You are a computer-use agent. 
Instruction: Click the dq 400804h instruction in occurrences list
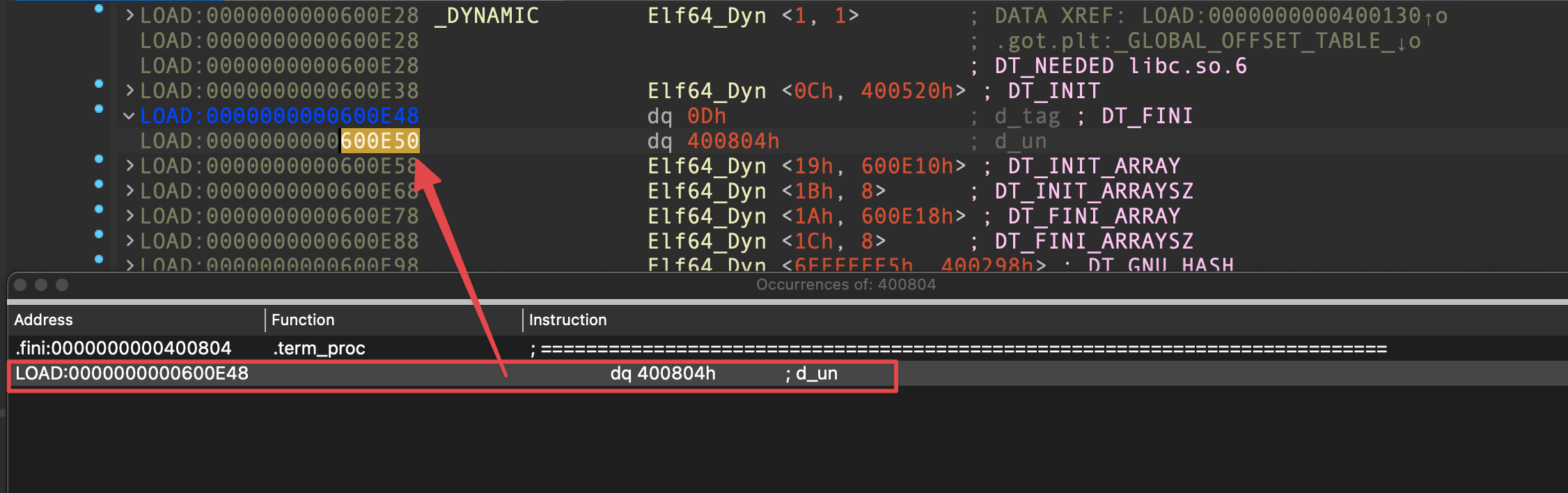pos(663,373)
